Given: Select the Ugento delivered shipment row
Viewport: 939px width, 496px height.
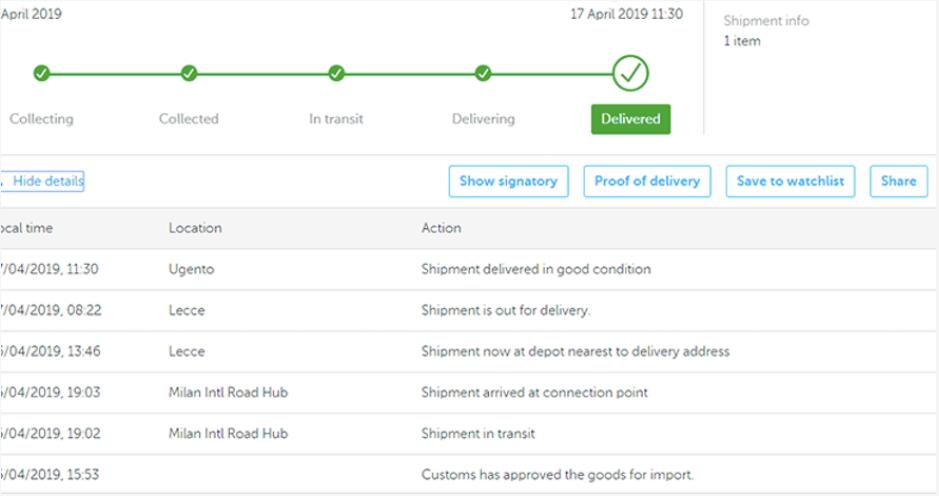Looking at the screenshot, I should click(468, 270).
